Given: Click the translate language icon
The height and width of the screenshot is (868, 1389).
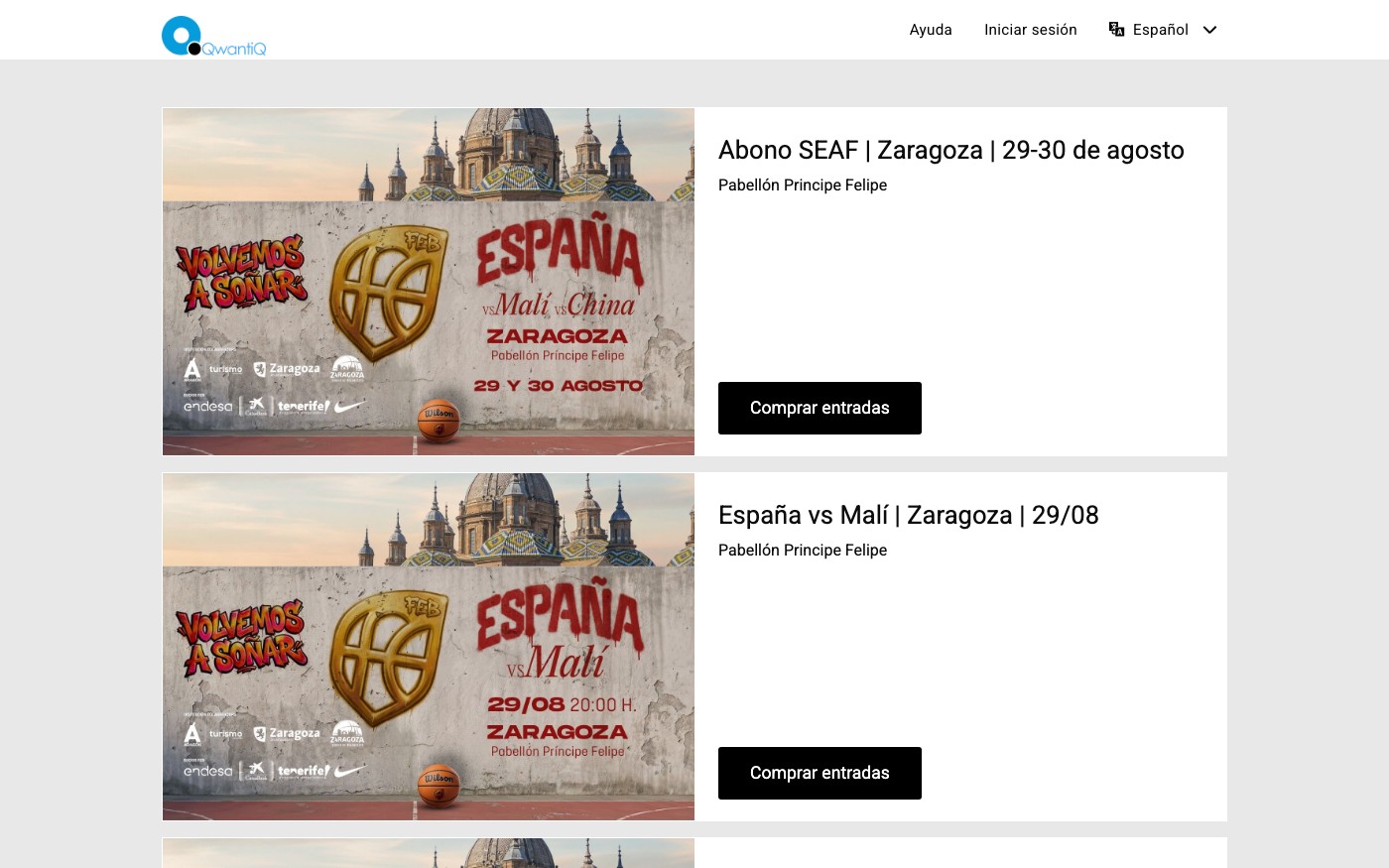Looking at the screenshot, I should click(1117, 30).
